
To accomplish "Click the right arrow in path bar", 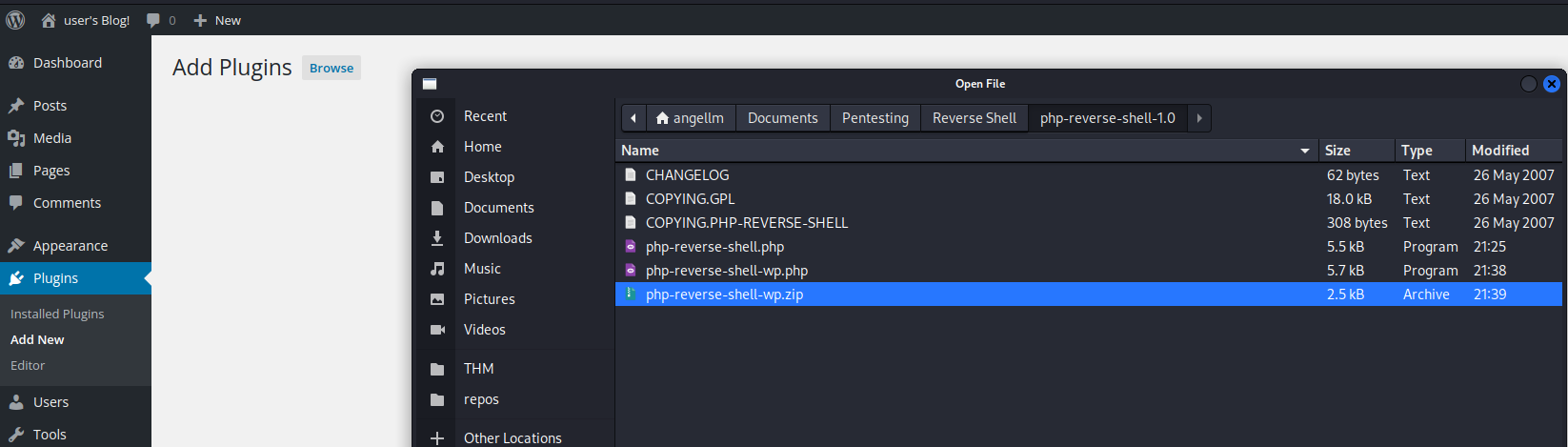I will (x=1199, y=118).
